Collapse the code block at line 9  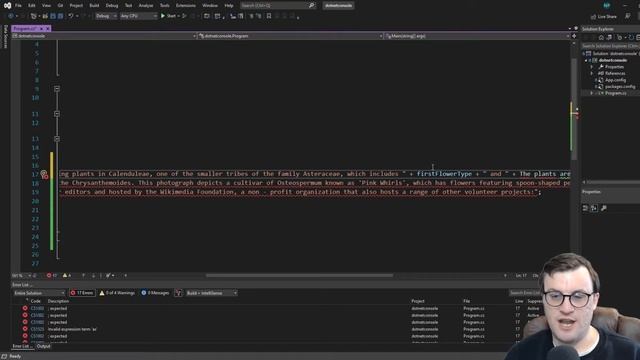point(57,89)
